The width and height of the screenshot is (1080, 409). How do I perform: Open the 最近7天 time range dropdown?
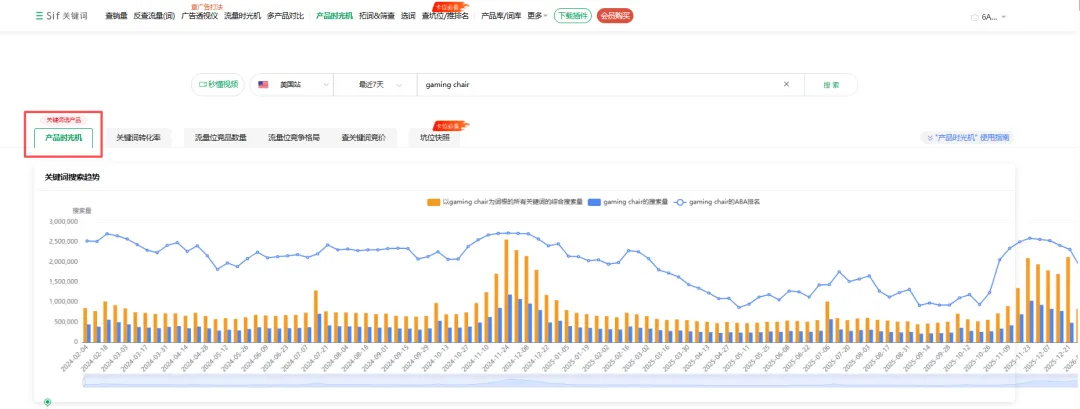point(375,85)
